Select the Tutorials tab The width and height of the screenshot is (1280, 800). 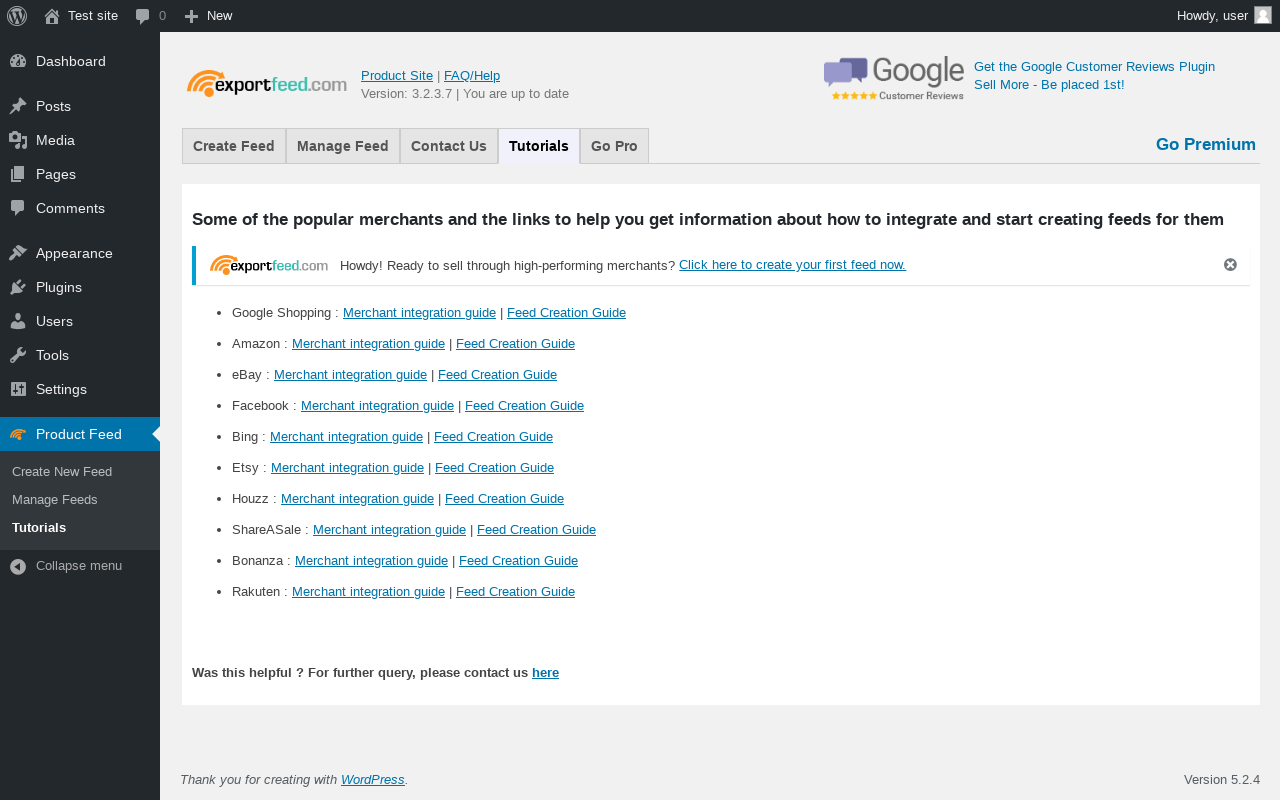point(539,146)
